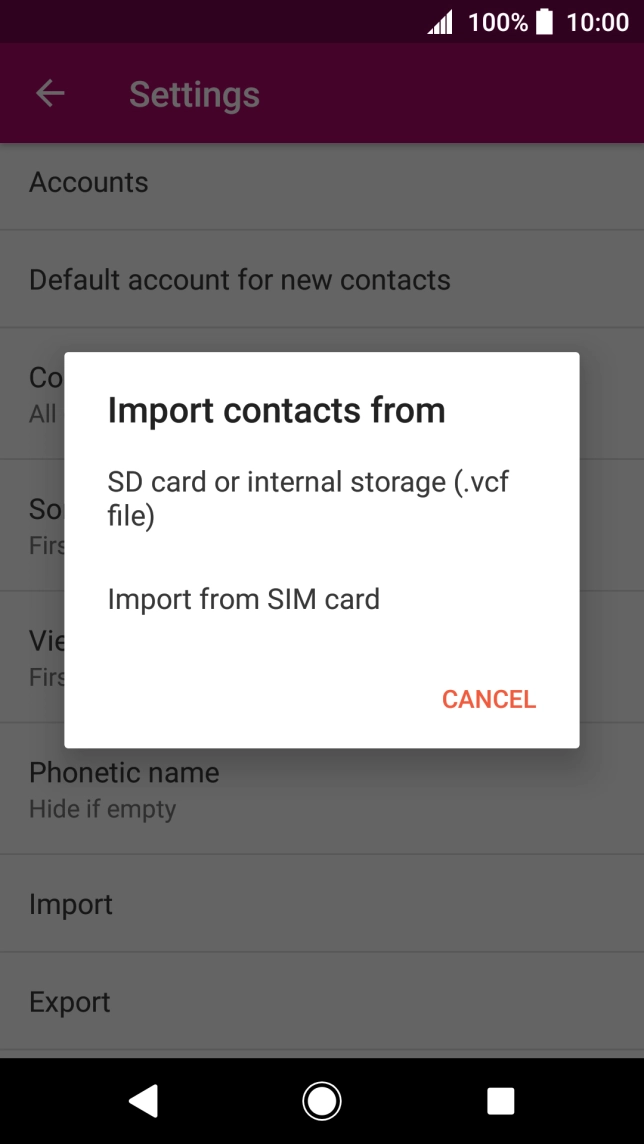Open the Export option in settings list

(70, 1001)
